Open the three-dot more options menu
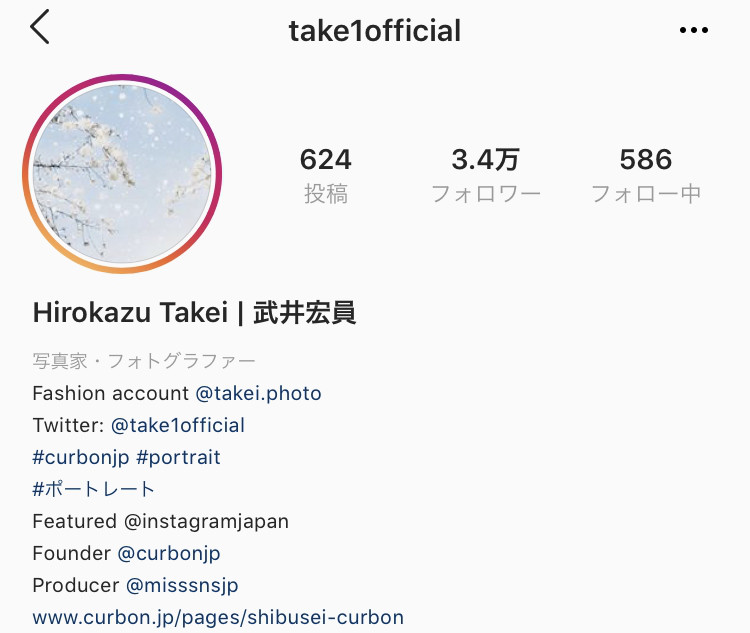Viewport: 750px width, 633px height. [x=694, y=30]
